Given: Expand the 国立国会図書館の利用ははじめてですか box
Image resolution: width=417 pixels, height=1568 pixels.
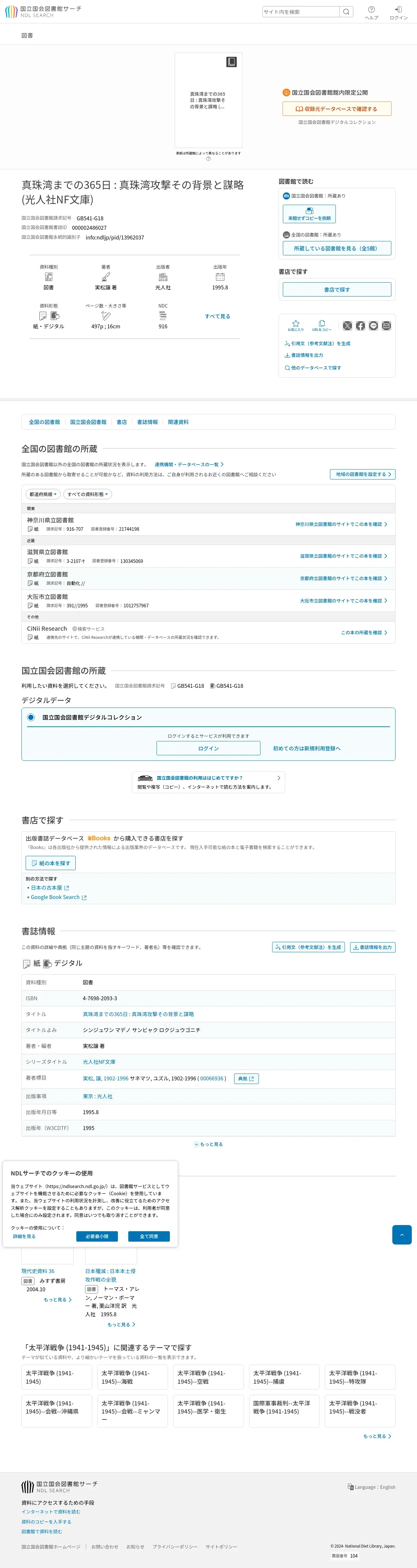Looking at the screenshot, I should (x=208, y=782).
